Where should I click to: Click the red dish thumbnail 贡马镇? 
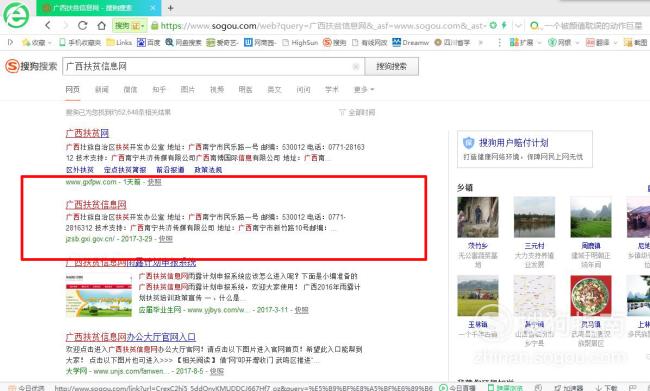(x=591, y=296)
